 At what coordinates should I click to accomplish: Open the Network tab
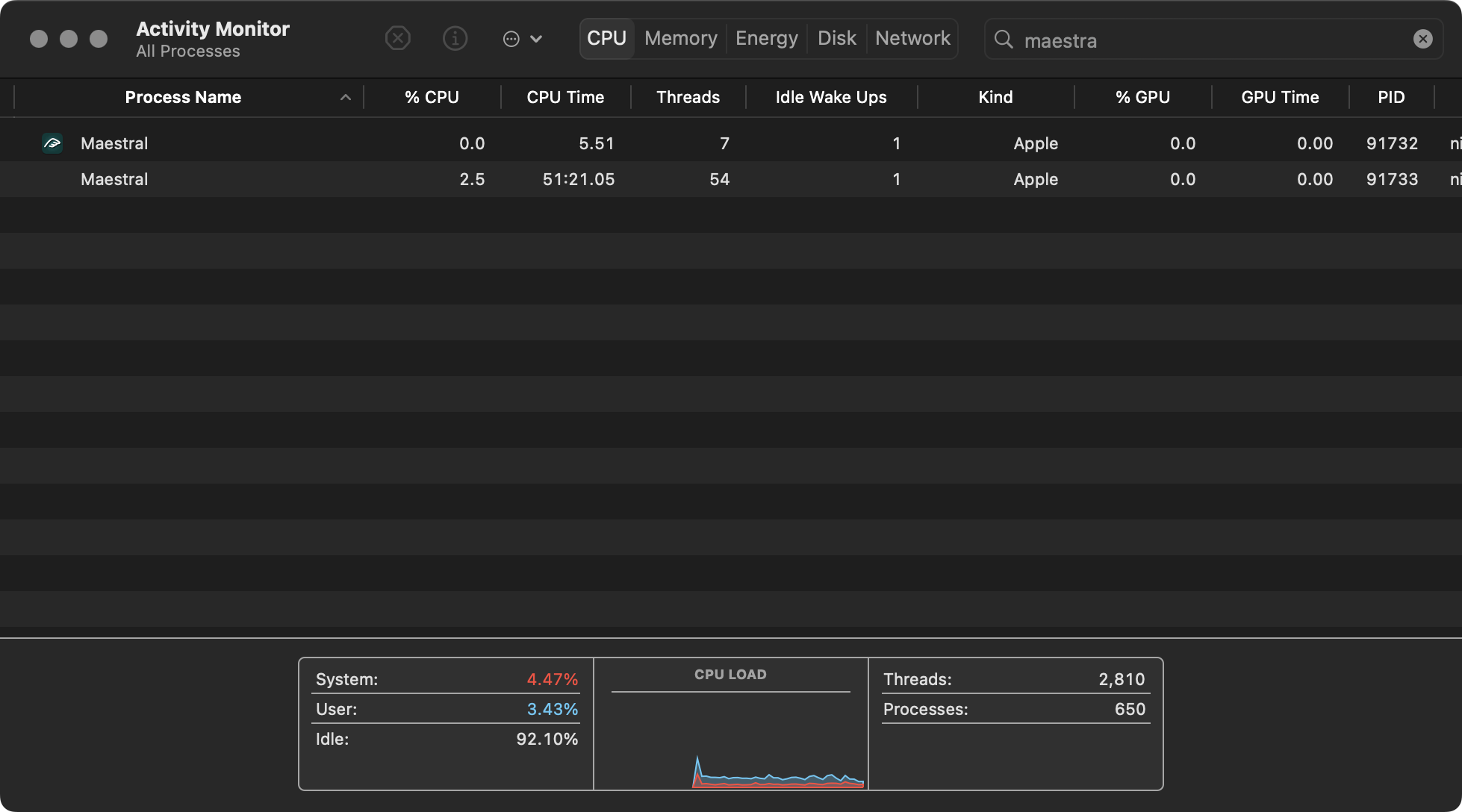coord(912,38)
